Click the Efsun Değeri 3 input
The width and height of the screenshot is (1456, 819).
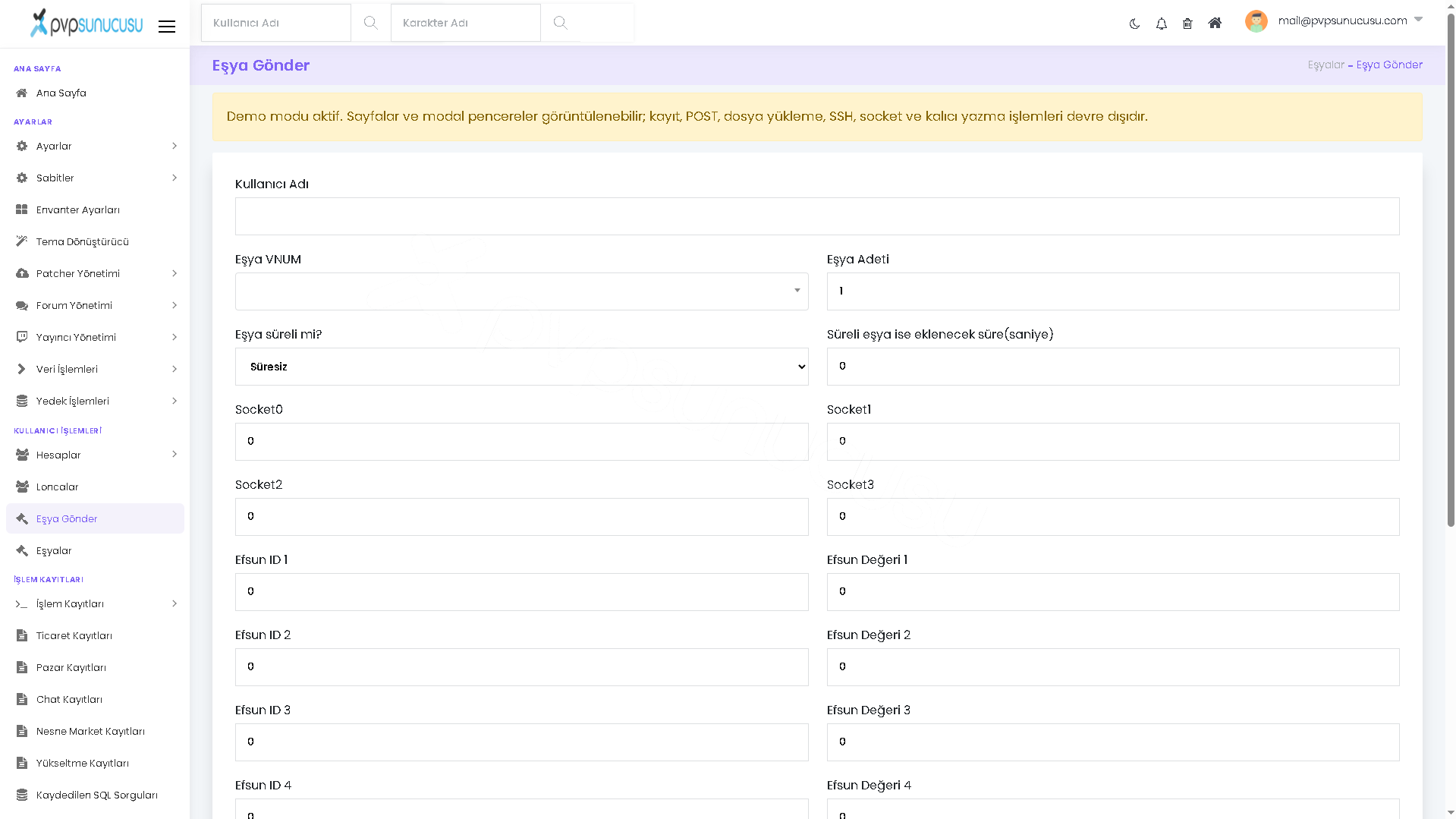(1113, 742)
